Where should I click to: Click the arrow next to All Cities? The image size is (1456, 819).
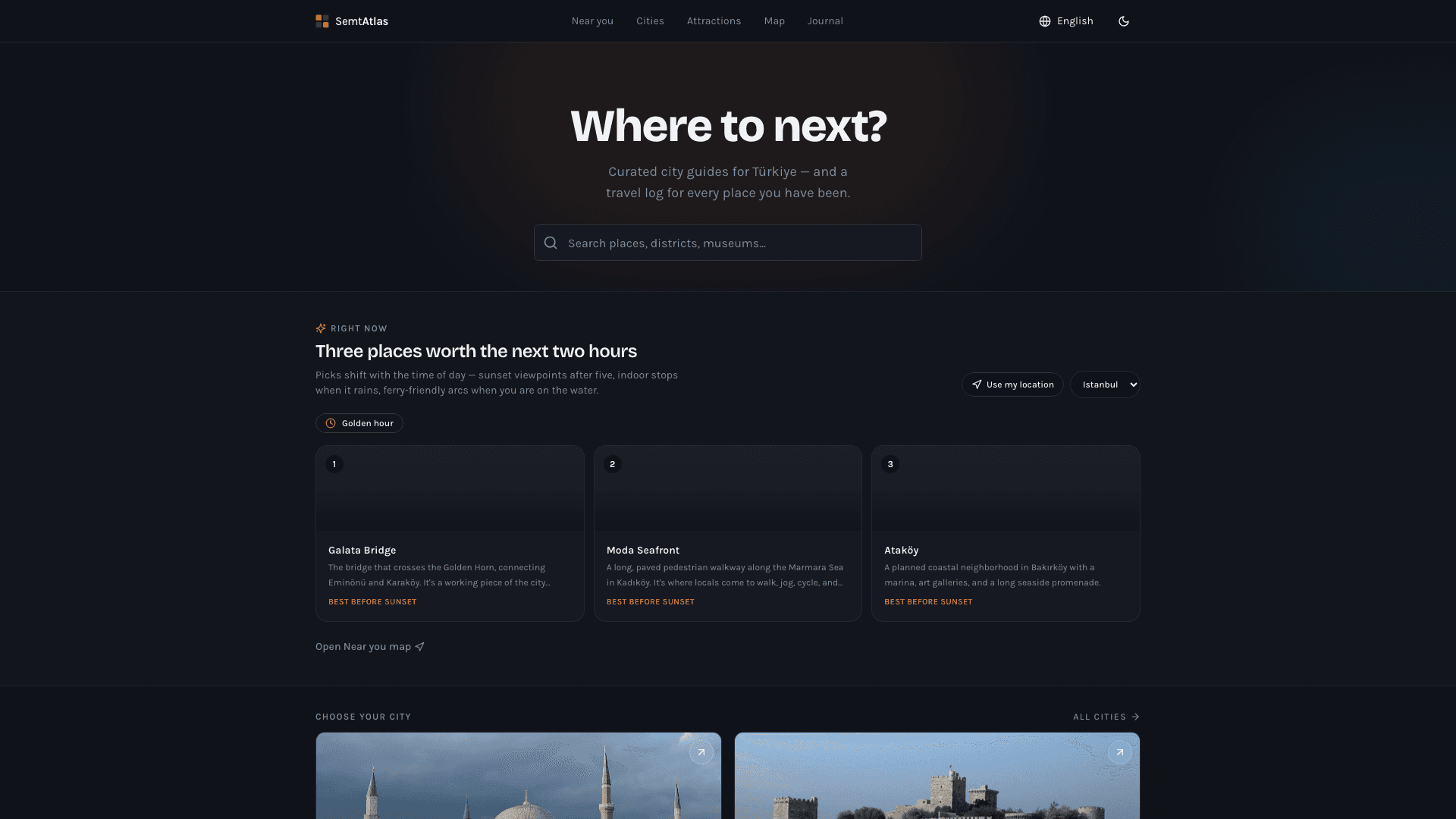pos(1135,717)
